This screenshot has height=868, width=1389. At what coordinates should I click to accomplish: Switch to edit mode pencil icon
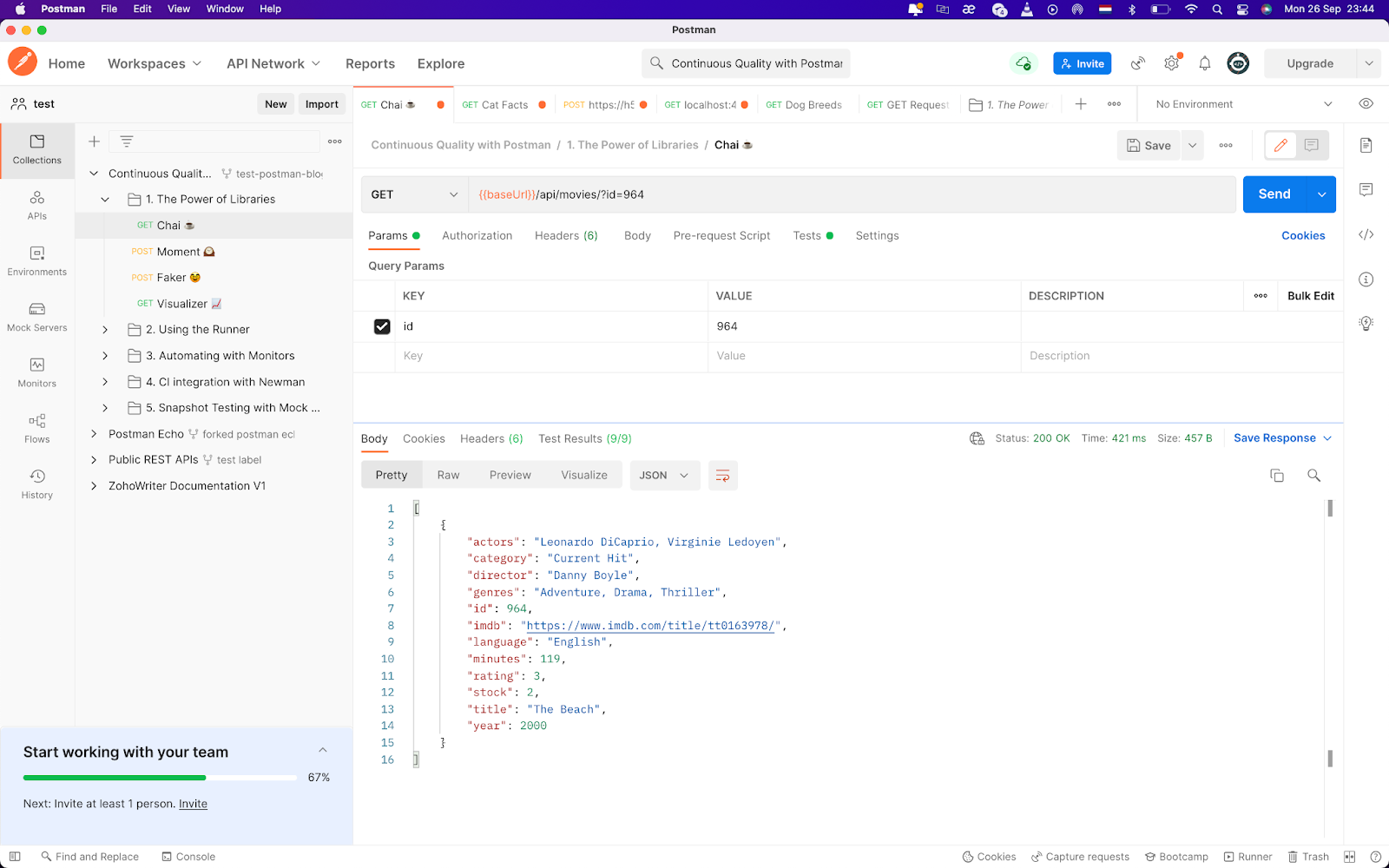pyautogui.click(x=1280, y=146)
